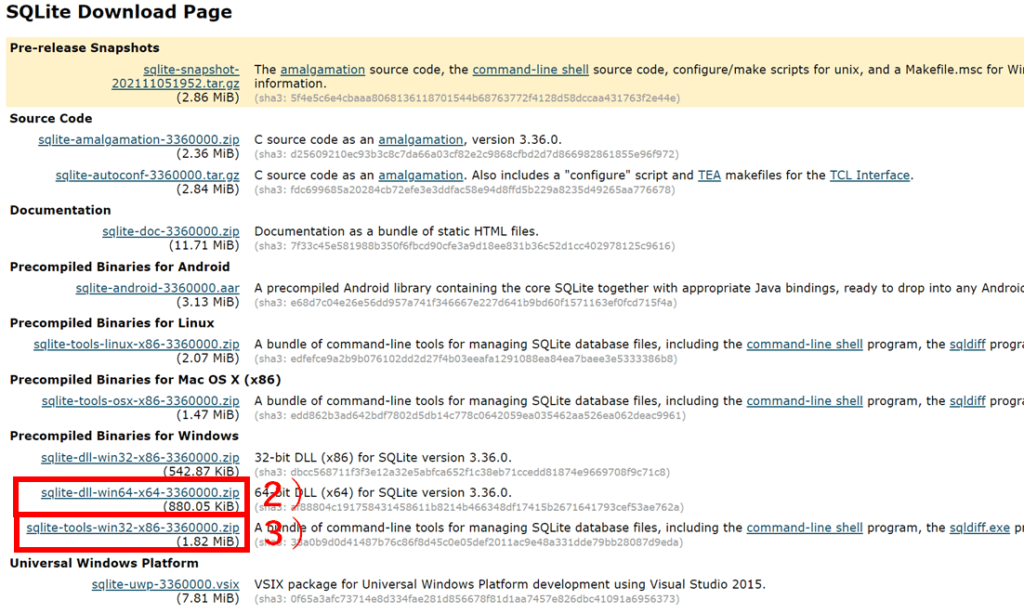Click the 'Documentation' section heading
Screen dimensions: 1024x613
pos(60,210)
